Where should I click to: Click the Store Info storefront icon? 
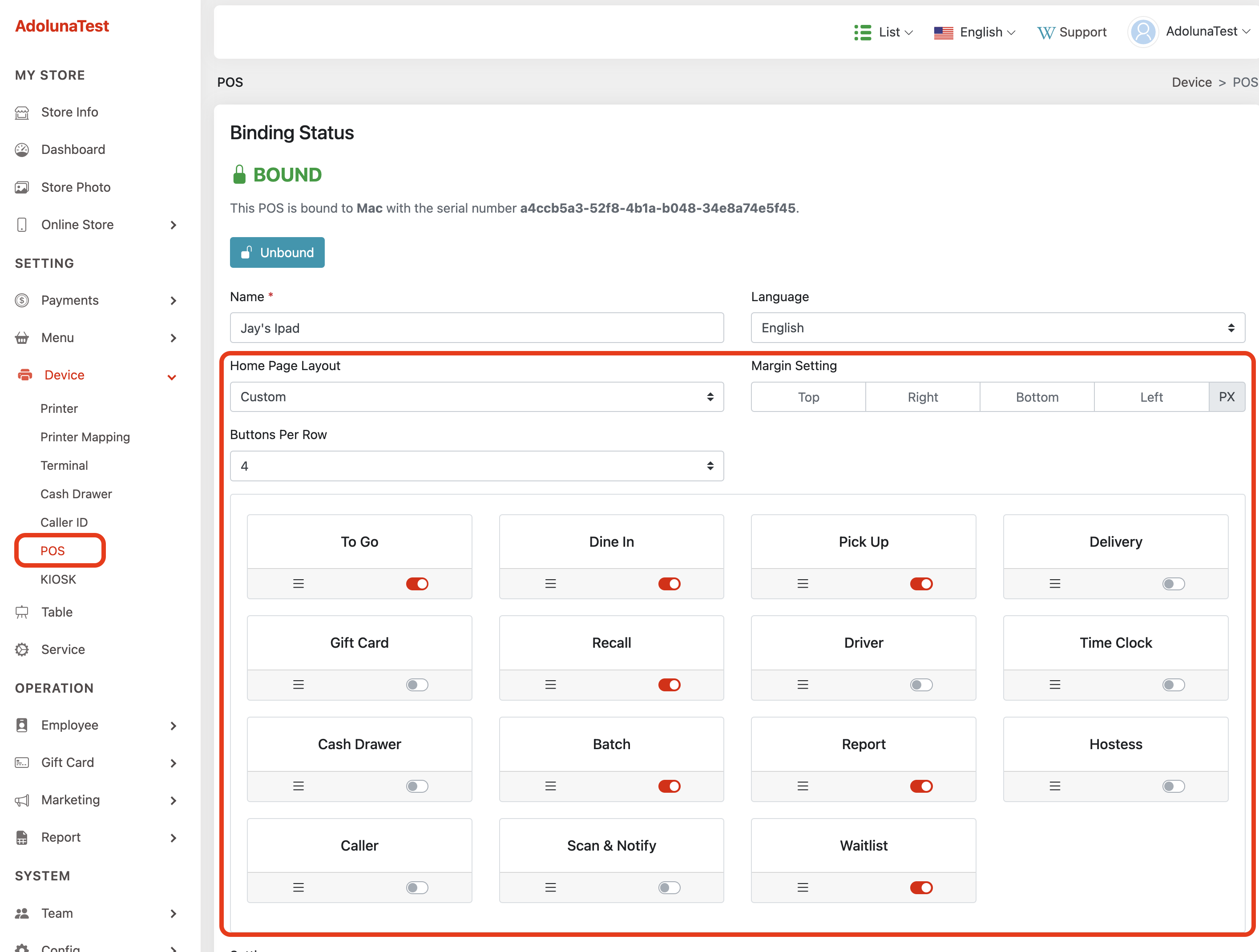click(x=22, y=113)
